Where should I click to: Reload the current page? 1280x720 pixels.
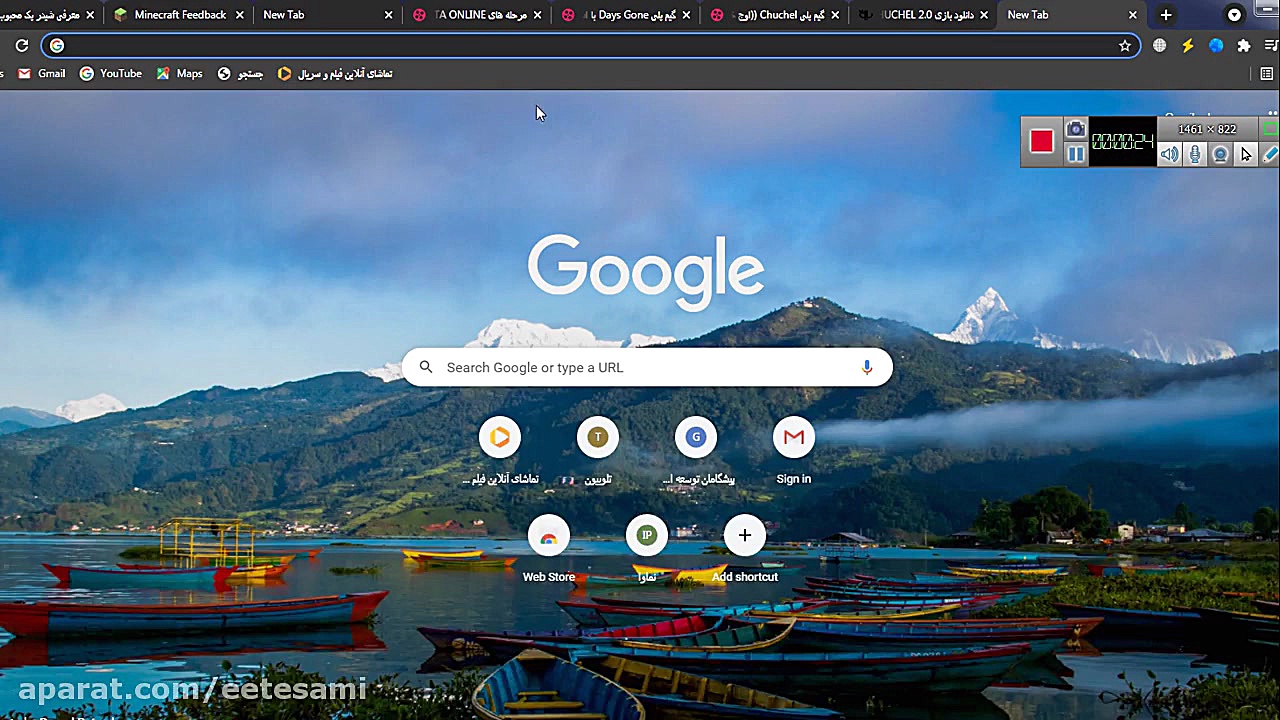21,45
